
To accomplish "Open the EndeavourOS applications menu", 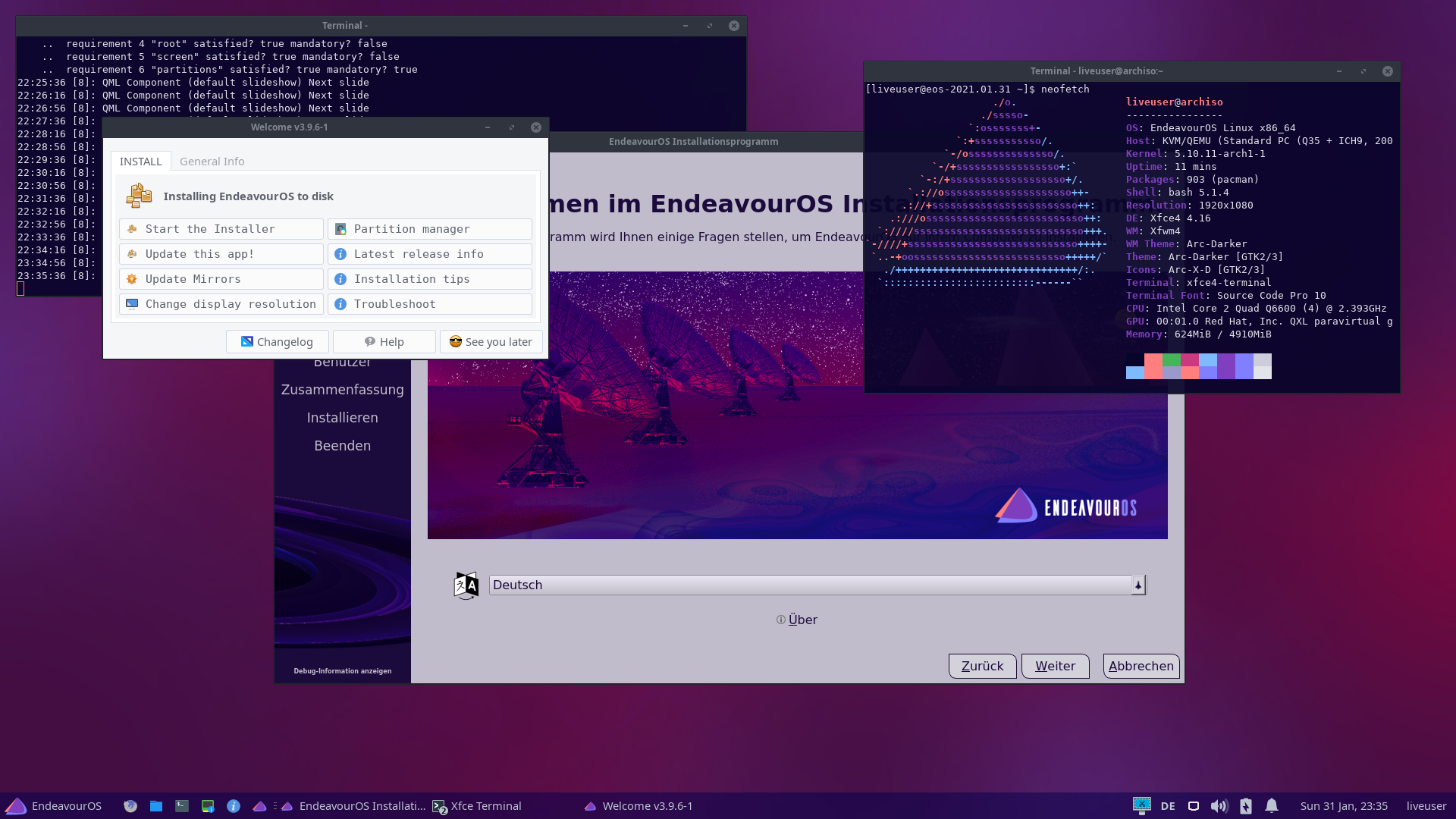I will click(x=53, y=806).
